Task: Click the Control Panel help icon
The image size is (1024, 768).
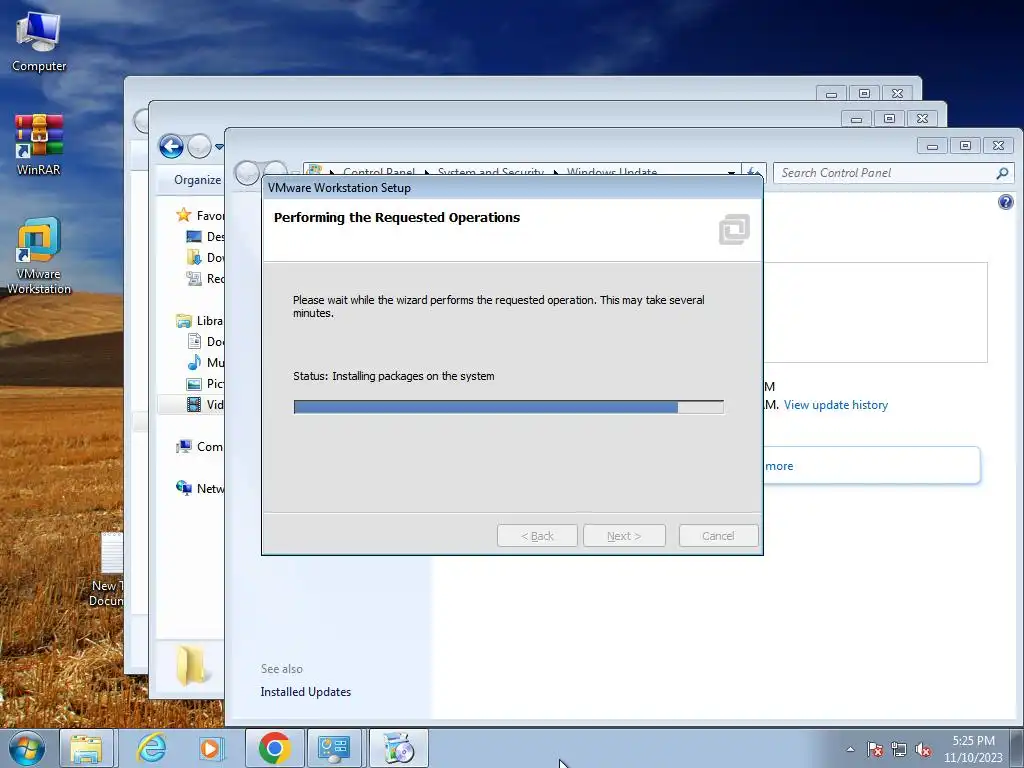Action: [1006, 202]
